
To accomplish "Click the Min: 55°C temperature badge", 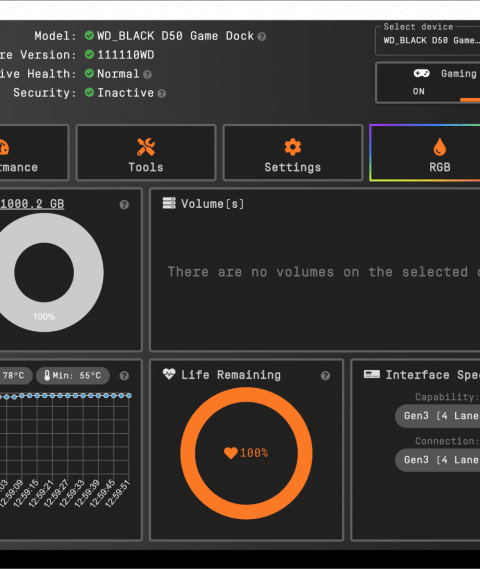I will coord(73,376).
